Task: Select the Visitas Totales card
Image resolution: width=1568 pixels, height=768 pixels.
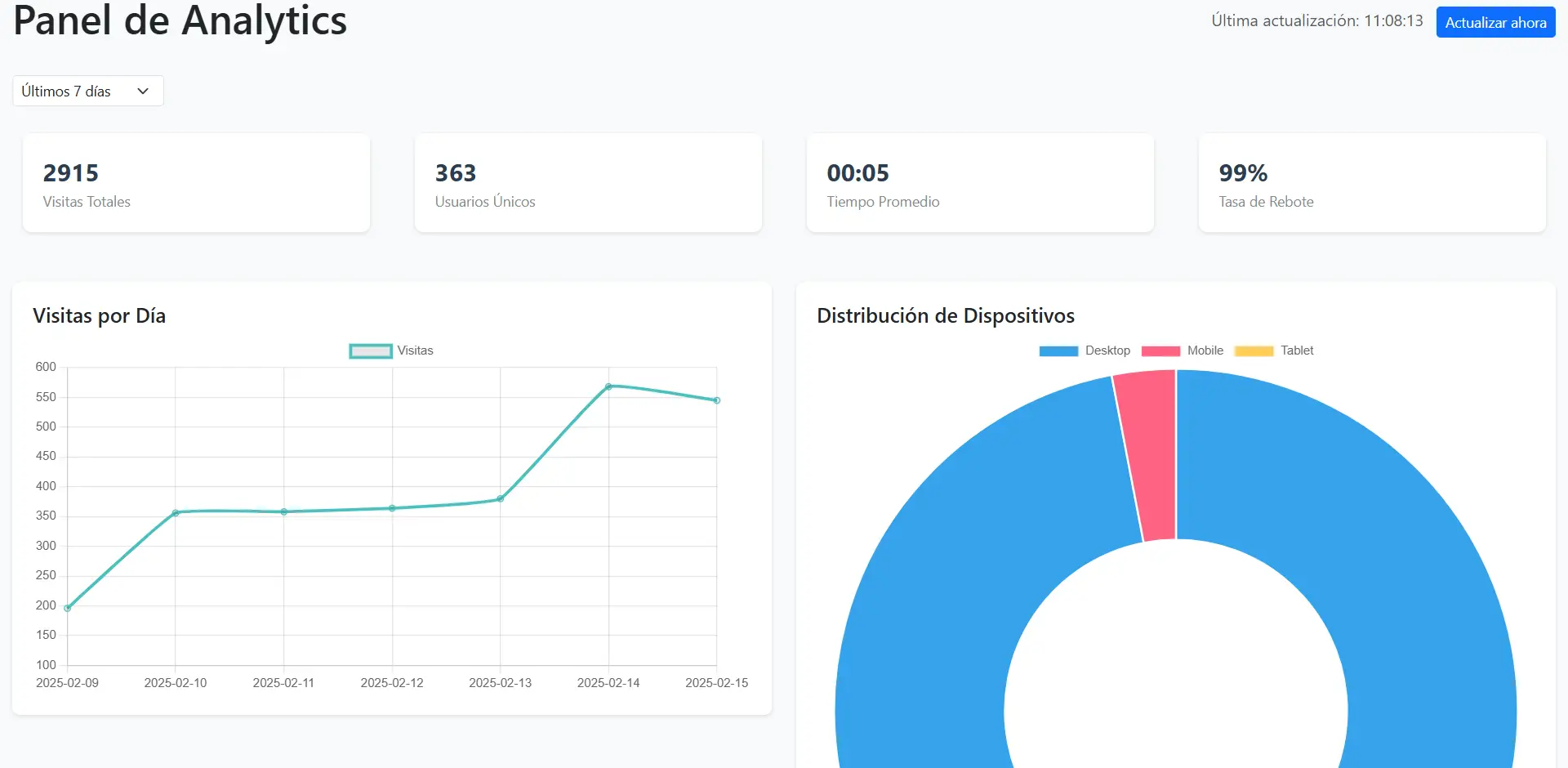Action: tap(196, 183)
